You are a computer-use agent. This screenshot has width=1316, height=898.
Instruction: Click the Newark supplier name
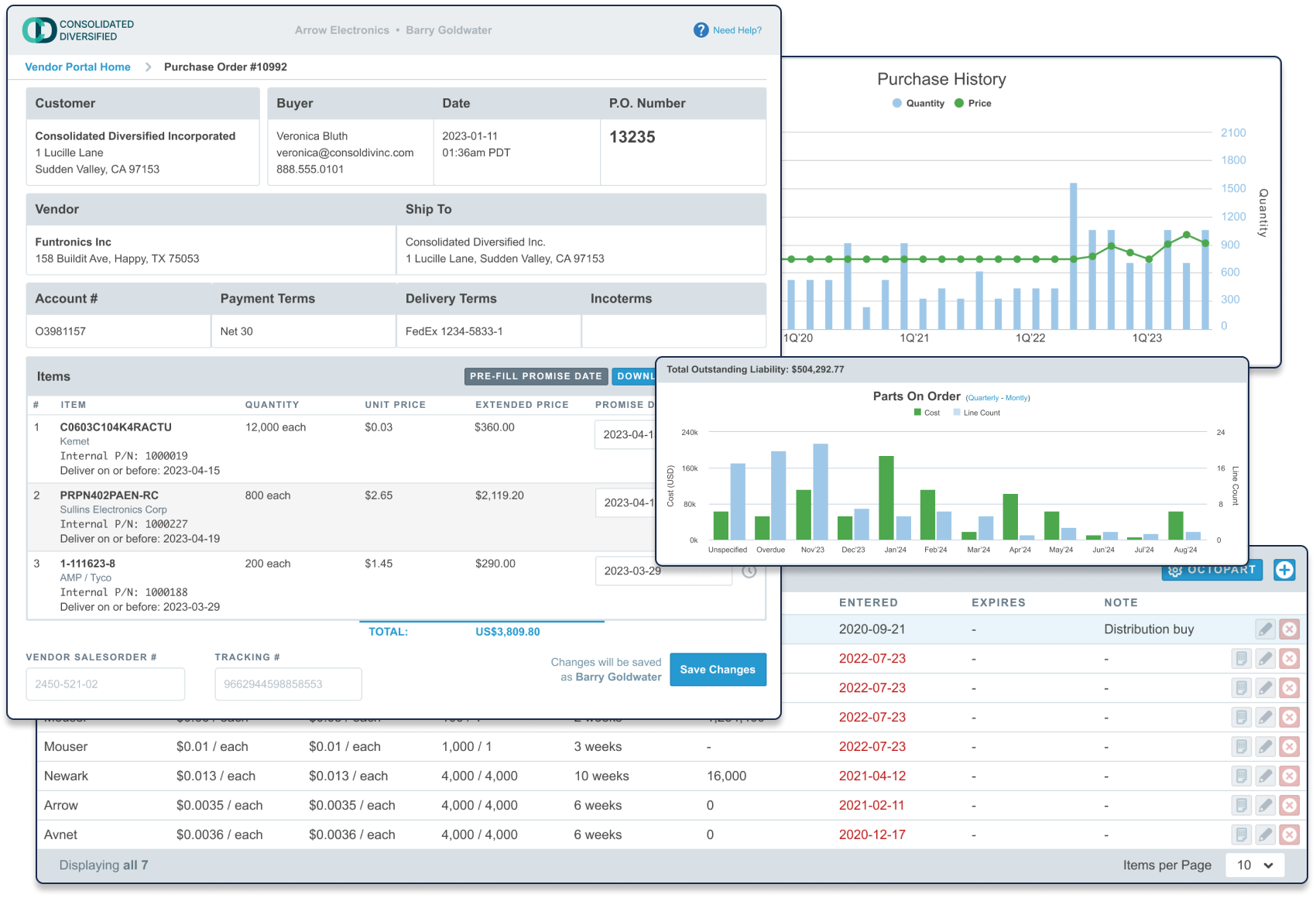[x=66, y=776]
